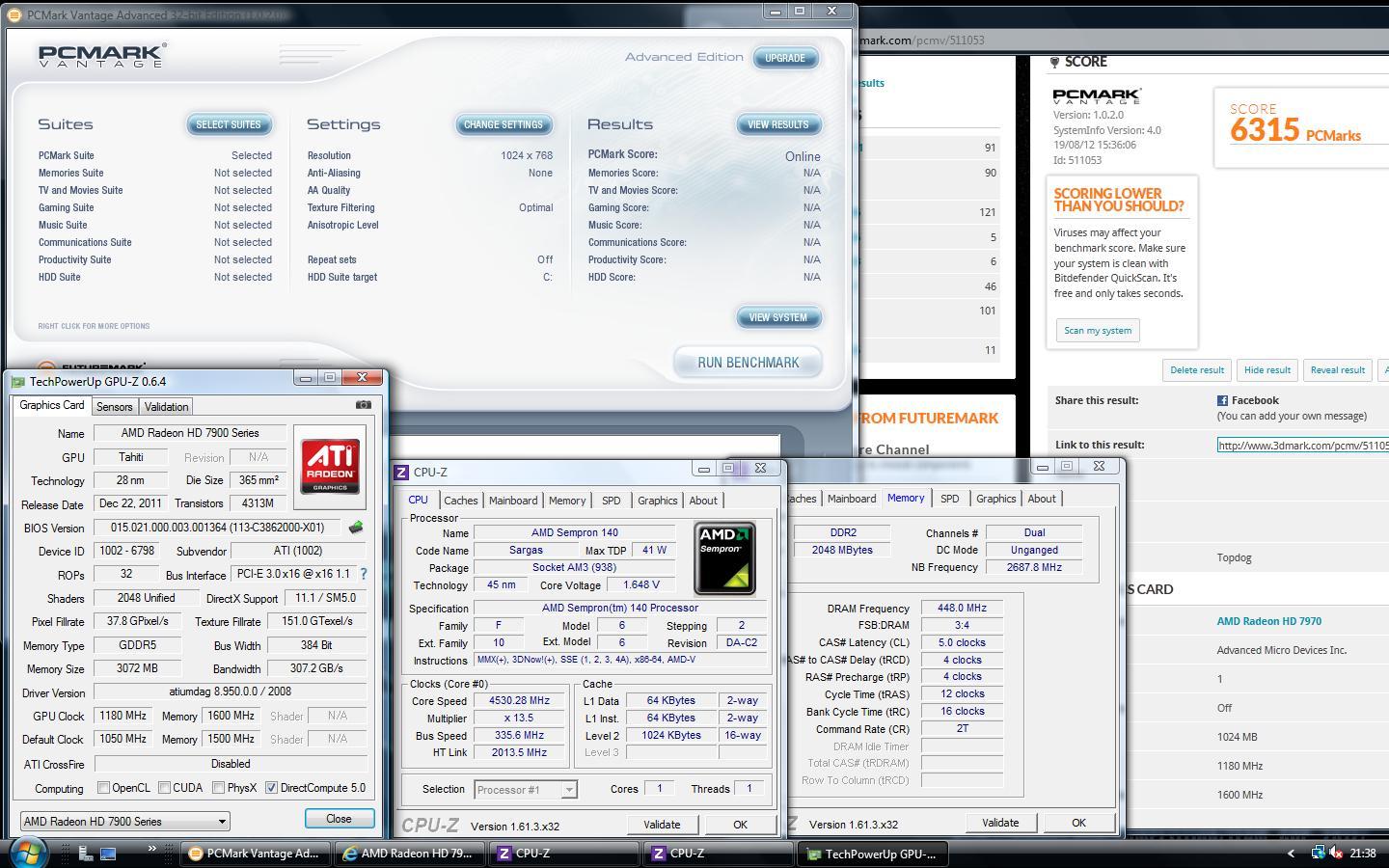1389x868 pixels.
Task: Click the Close button in GPU-Z
Action: (339, 818)
